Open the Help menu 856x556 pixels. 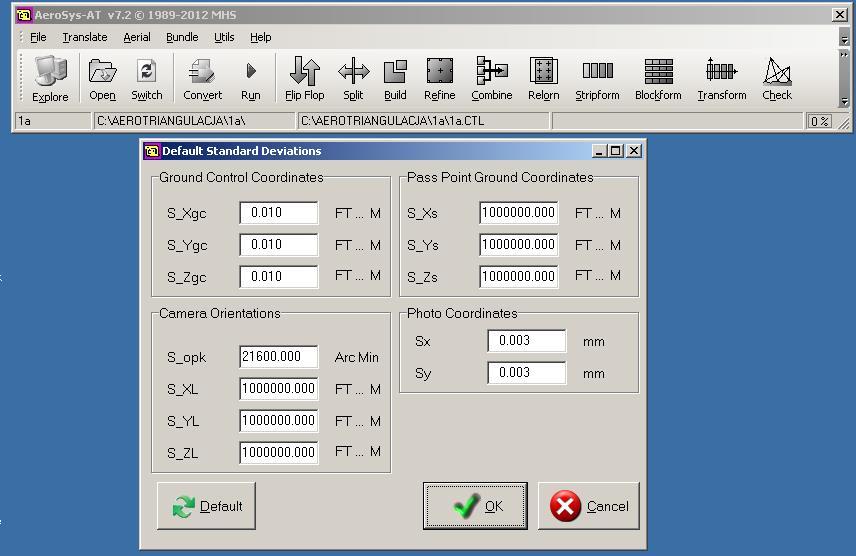point(260,37)
